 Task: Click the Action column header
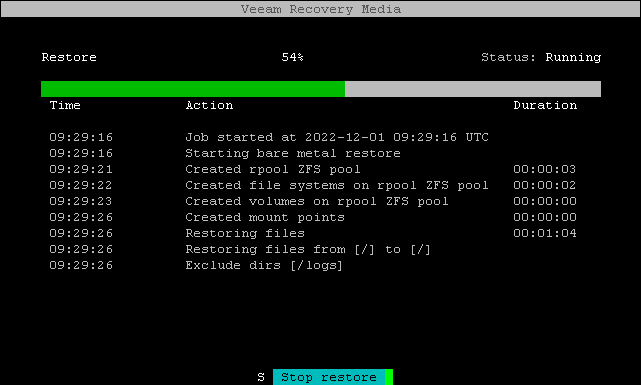[209, 105]
